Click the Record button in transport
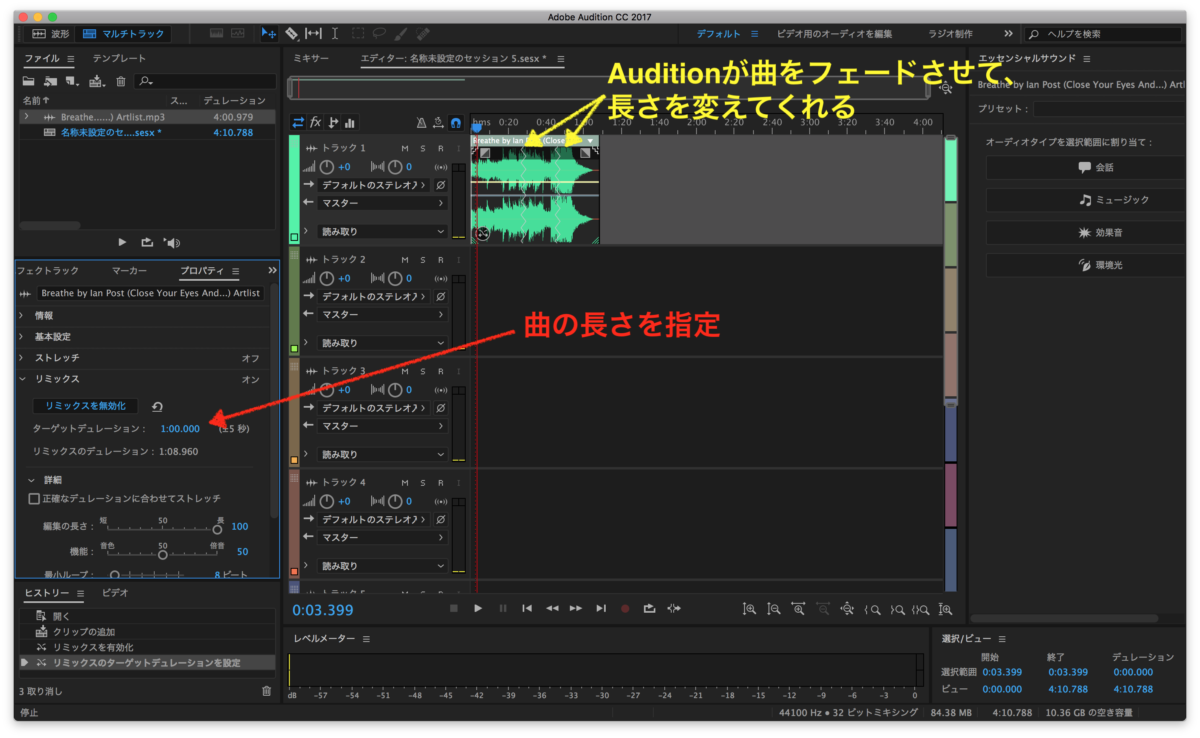 pyautogui.click(x=626, y=608)
